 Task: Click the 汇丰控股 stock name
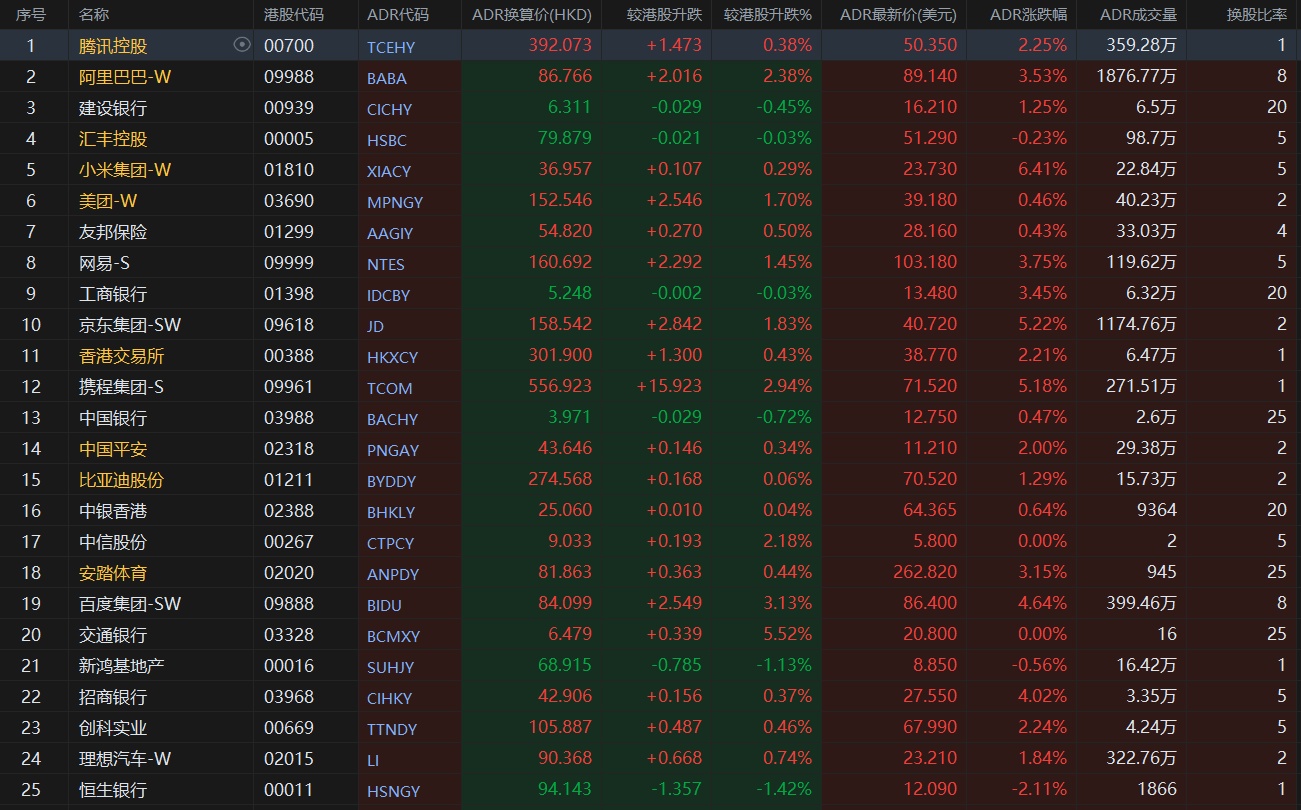click(113, 139)
